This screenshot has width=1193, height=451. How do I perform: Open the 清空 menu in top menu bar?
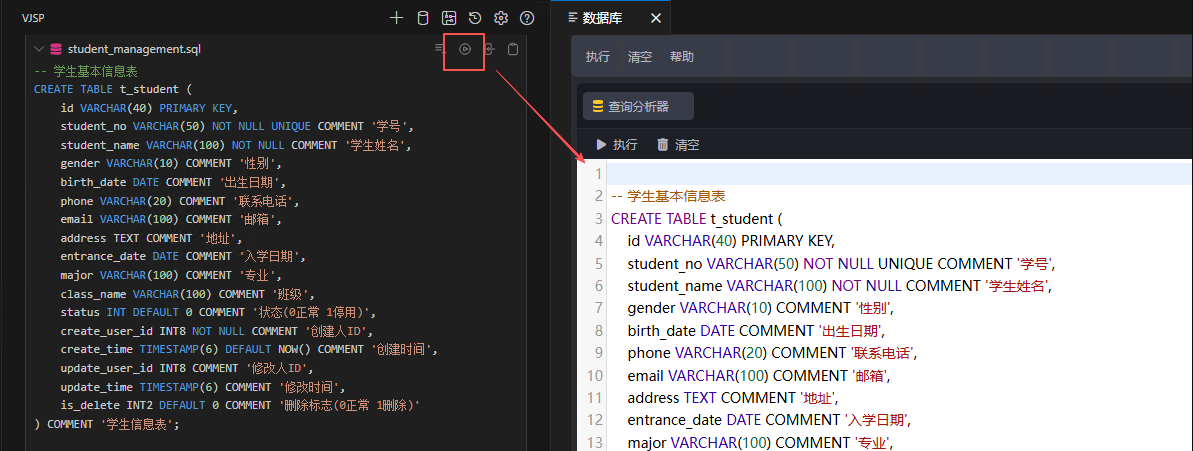click(640, 57)
